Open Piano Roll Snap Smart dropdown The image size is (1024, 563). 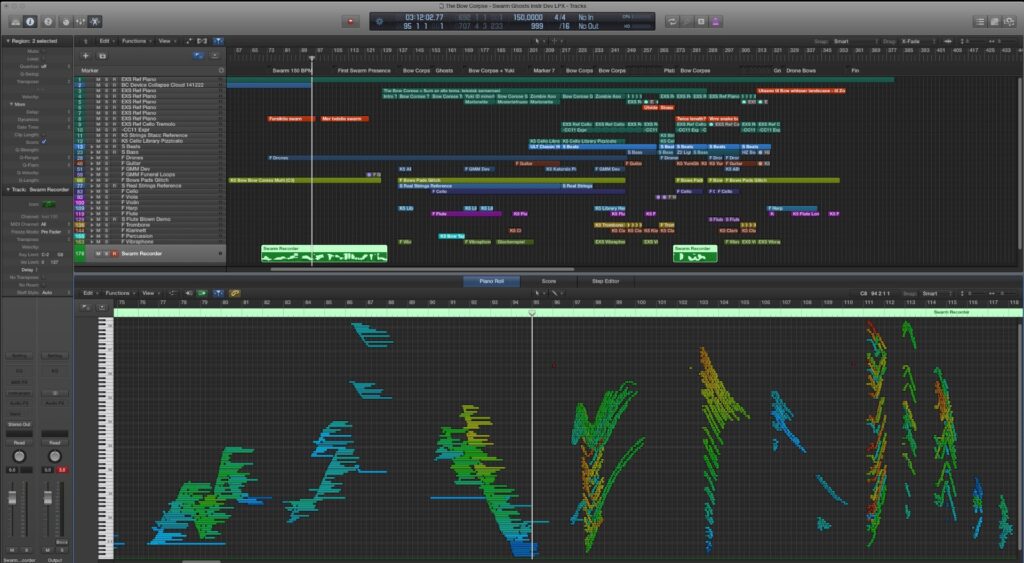[937, 293]
